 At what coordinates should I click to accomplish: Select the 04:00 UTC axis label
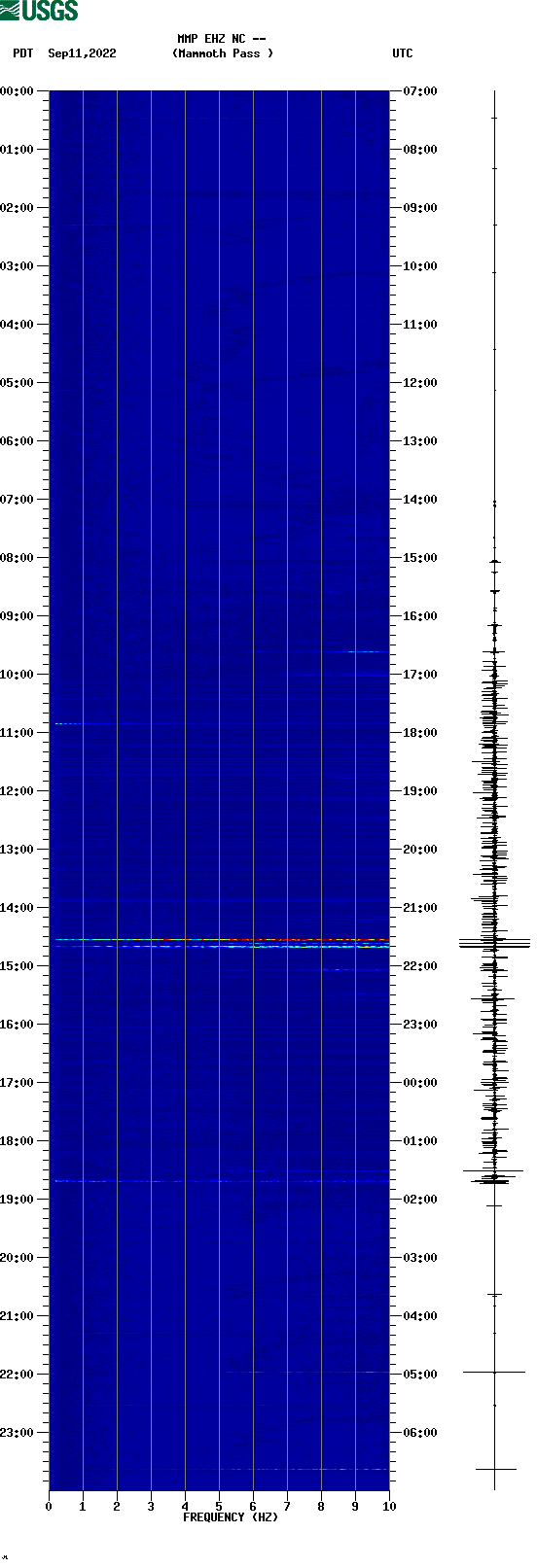pyautogui.click(x=420, y=1316)
